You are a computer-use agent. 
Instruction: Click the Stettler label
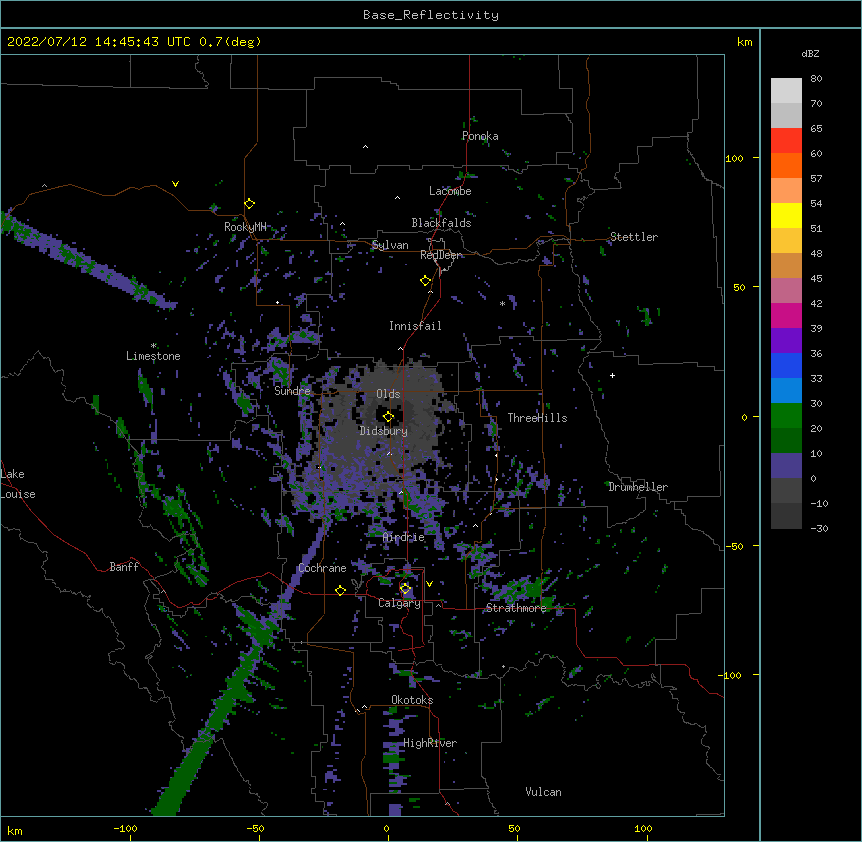634,237
